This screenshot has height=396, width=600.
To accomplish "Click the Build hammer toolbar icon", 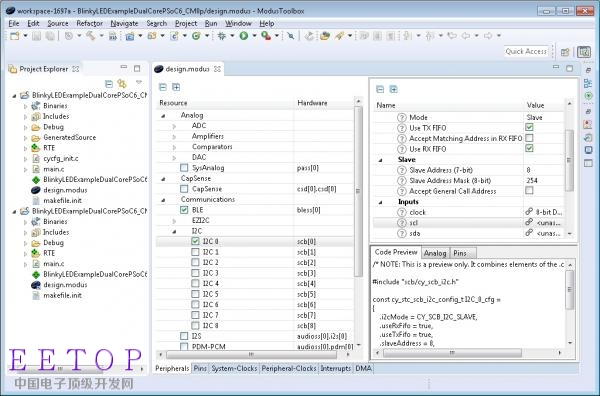I will click(x=91, y=36).
